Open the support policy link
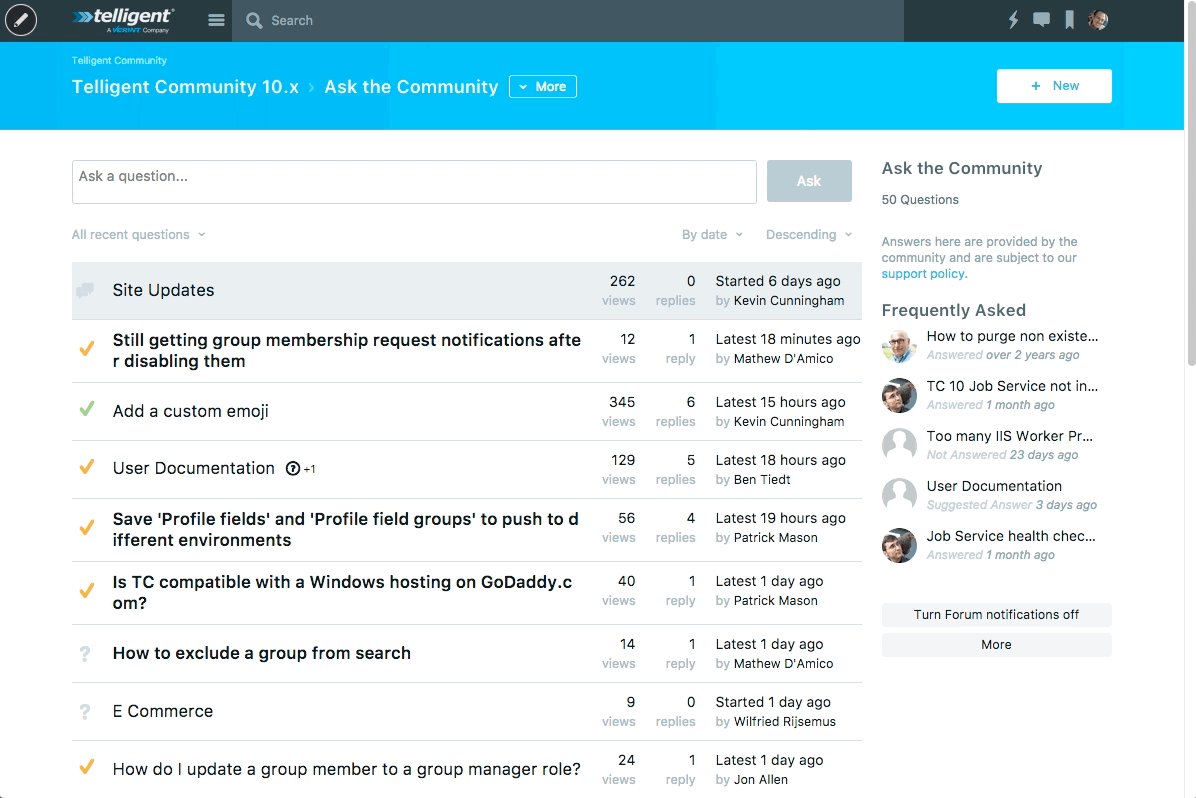The height and width of the screenshot is (798, 1196). coord(923,274)
